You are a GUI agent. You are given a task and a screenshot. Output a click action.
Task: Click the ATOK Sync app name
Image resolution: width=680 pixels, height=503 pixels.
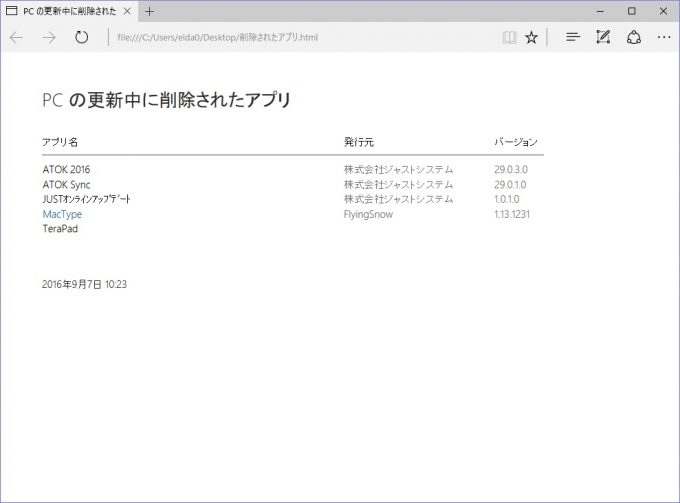(66, 185)
